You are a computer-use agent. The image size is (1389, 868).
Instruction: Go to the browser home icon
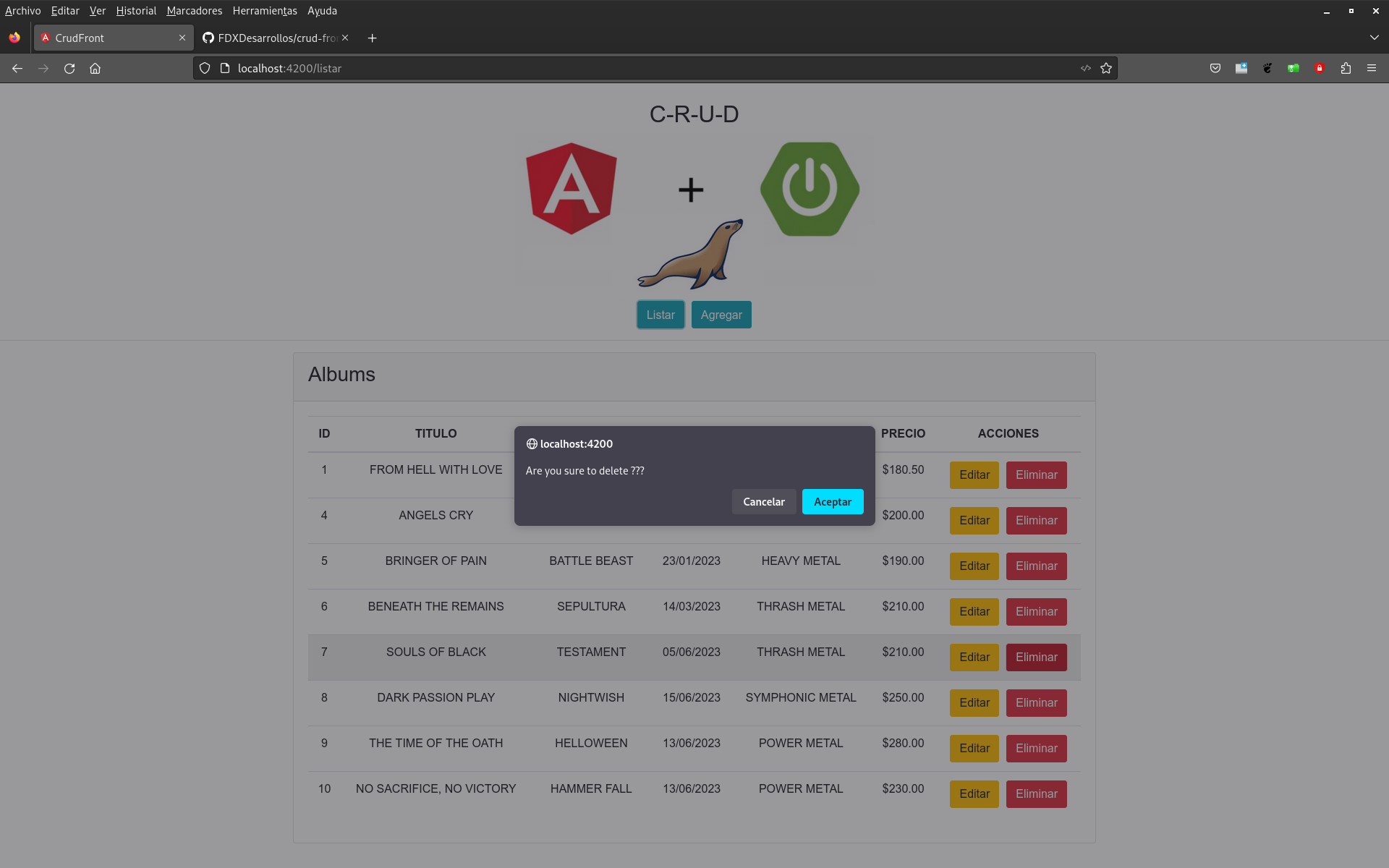(95, 68)
